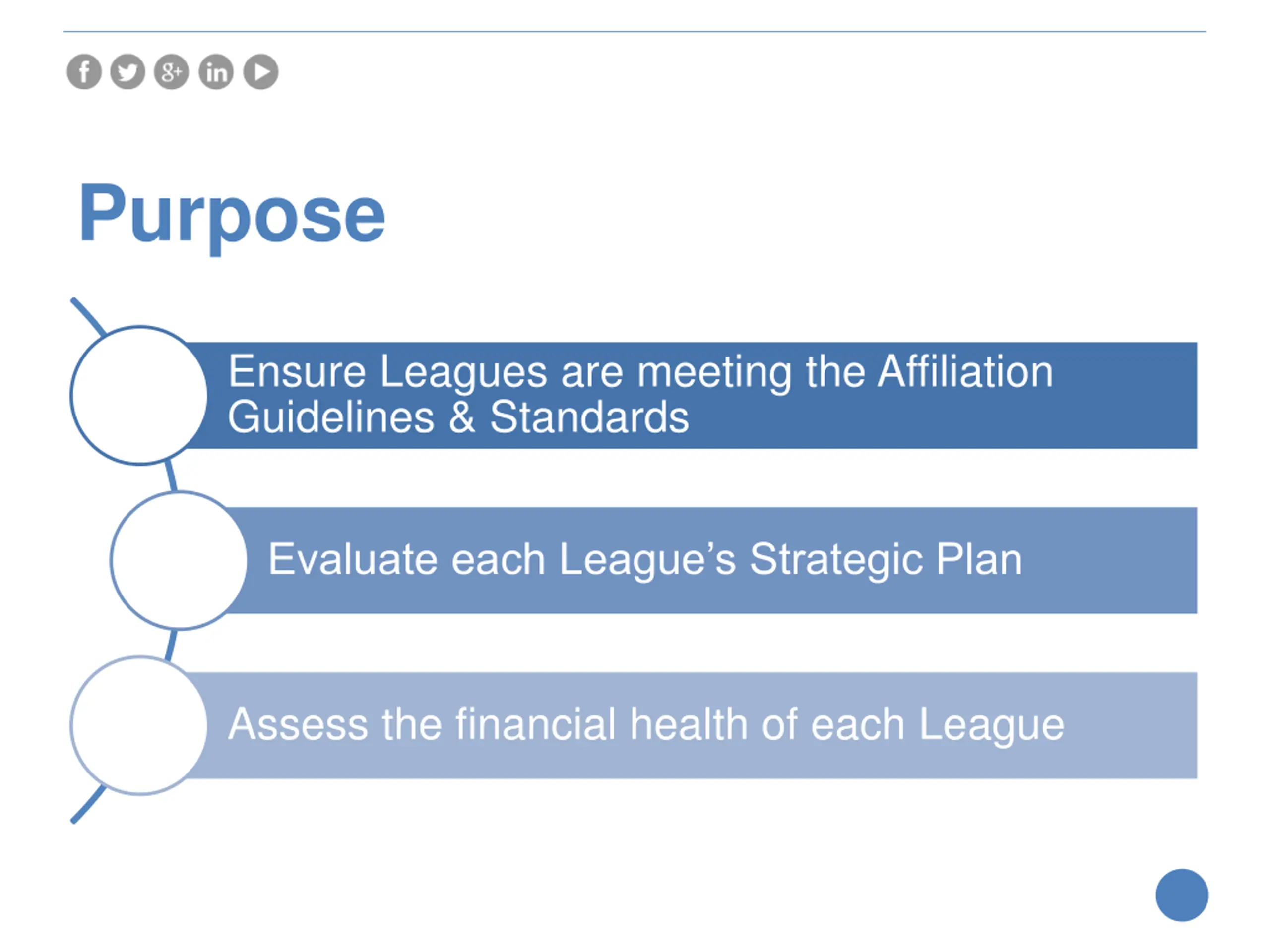
Task: Open the Google Plus icon
Action: point(171,72)
